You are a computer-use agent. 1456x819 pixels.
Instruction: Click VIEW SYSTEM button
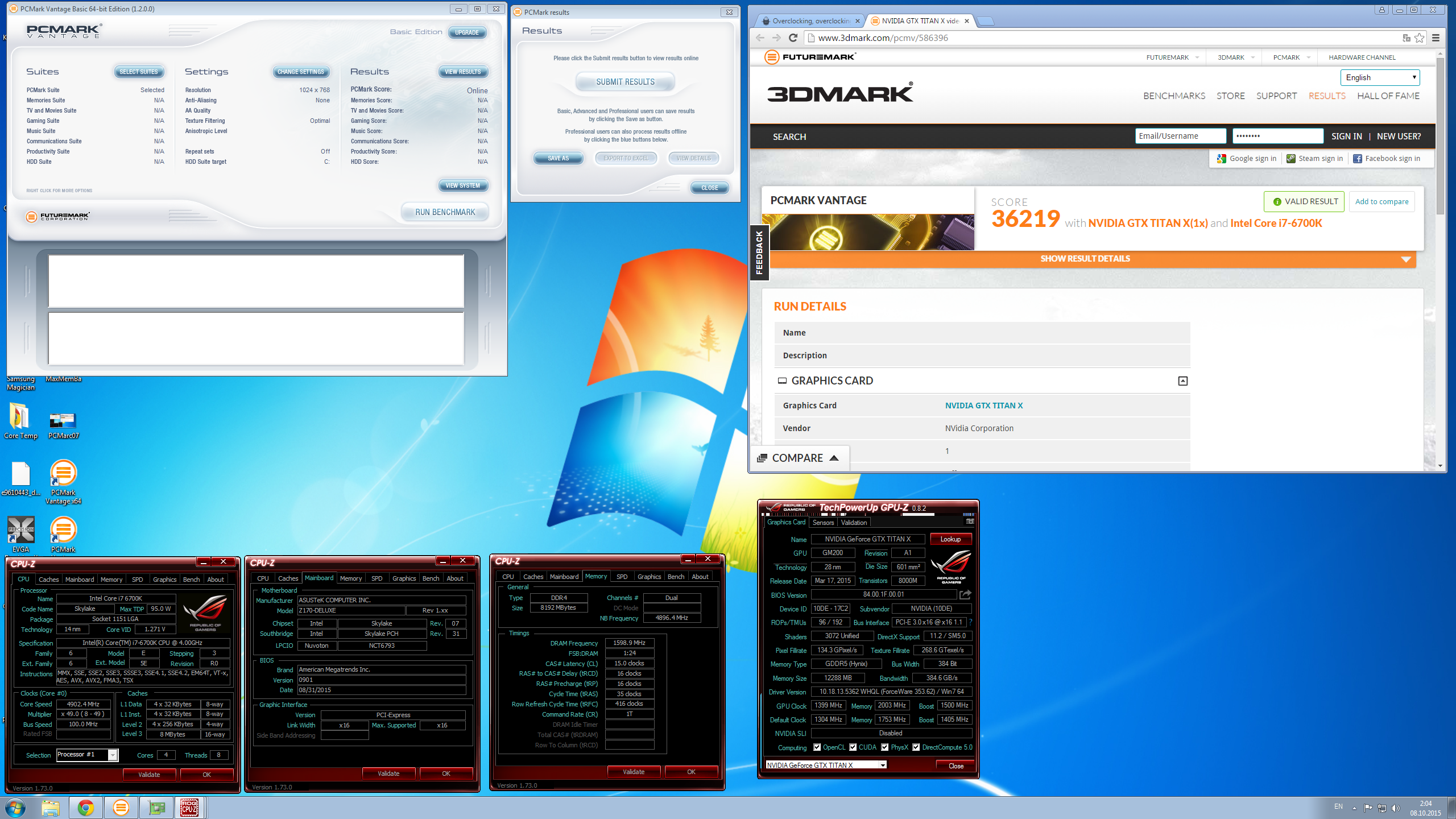tap(463, 185)
